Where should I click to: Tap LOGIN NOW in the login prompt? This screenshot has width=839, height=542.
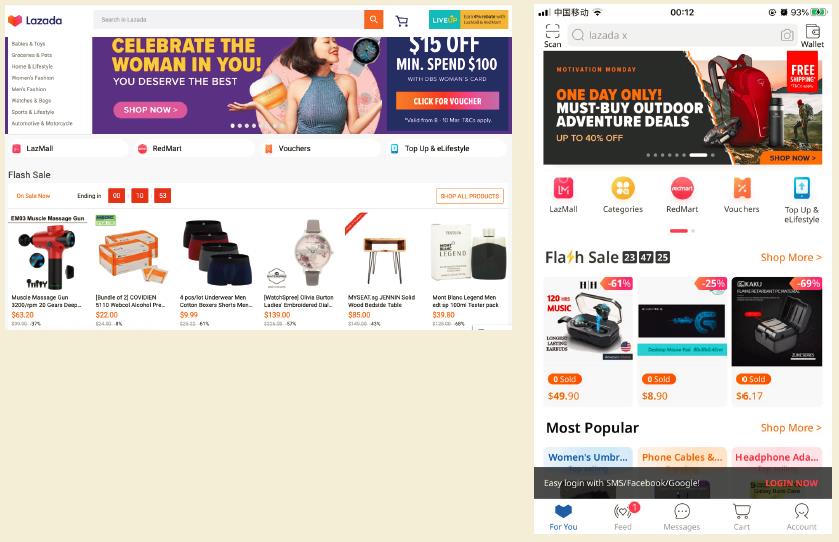791,483
